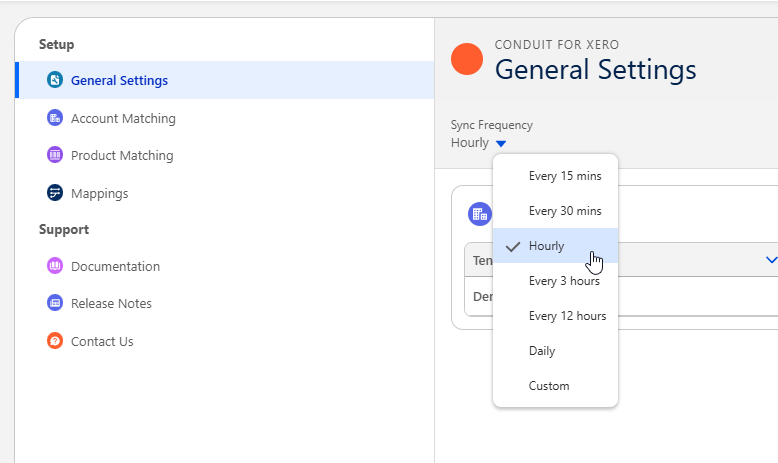Image resolution: width=778 pixels, height=463 pixels.
Task: Collapse the Sync Frequency dropdown arrow
Action: pyautogui.click(x=501, y=144)
